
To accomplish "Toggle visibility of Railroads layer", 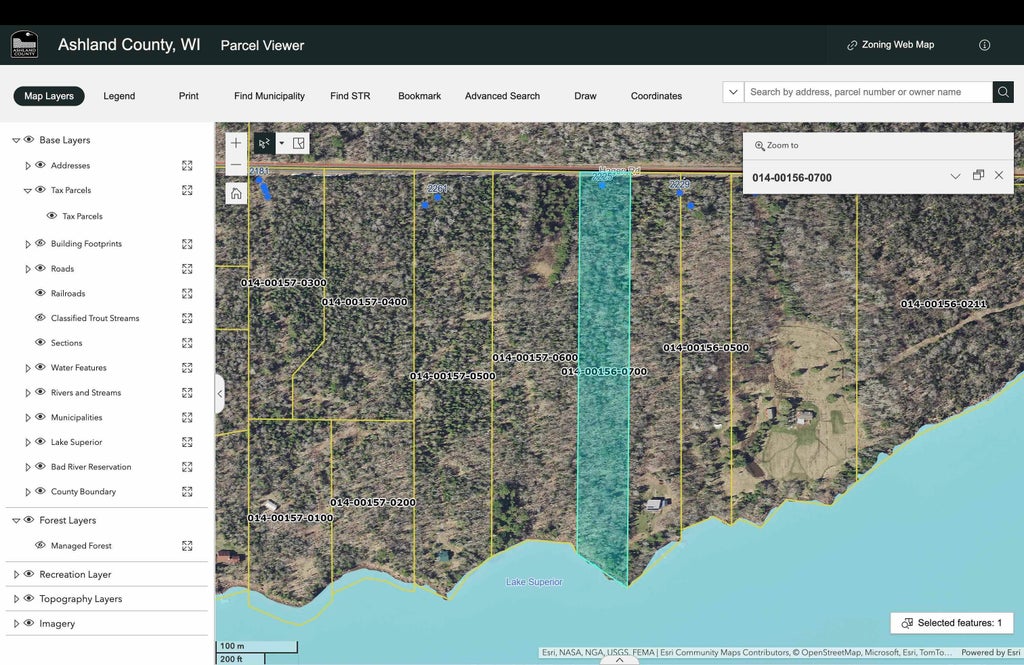I will (x=41, y=294).
